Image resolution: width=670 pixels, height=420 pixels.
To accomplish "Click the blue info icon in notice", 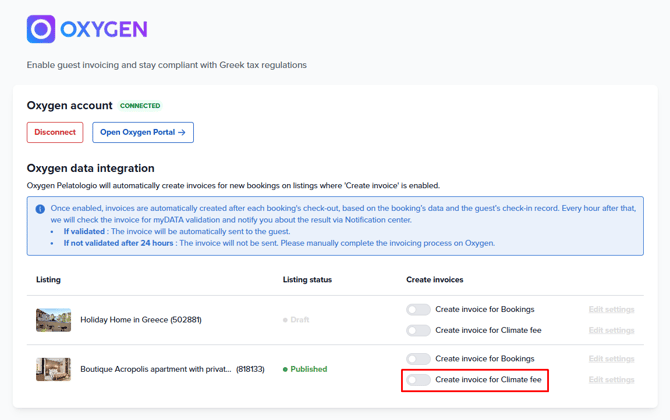I will pos(40,209).
